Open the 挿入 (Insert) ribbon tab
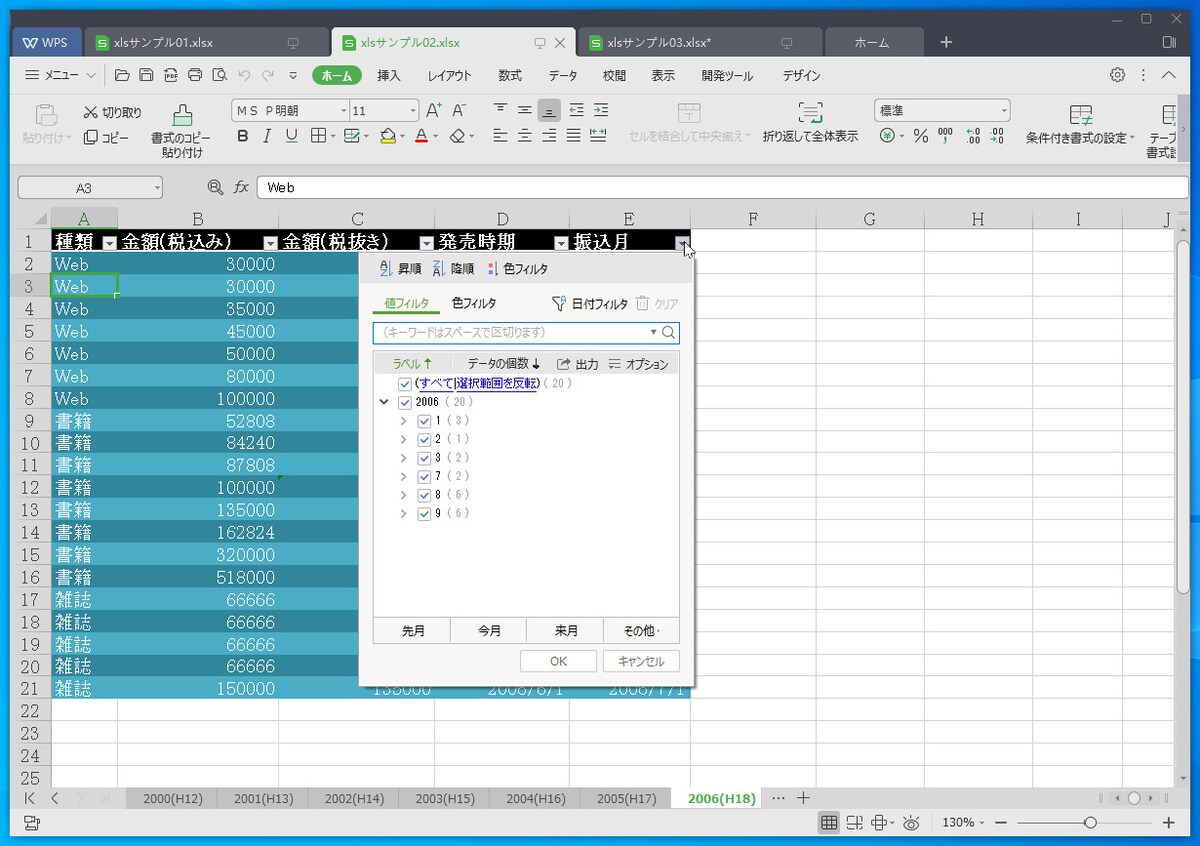The width and height of the screenshot is (1200, 846). (x=389, y=76)
